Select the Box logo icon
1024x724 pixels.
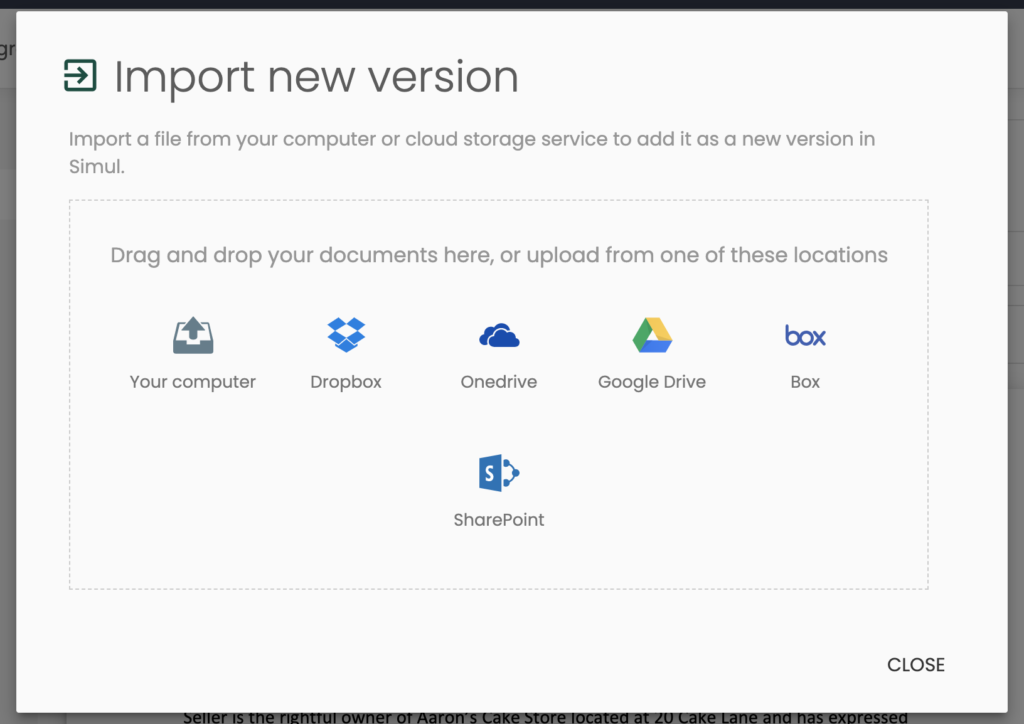[805, 336]
